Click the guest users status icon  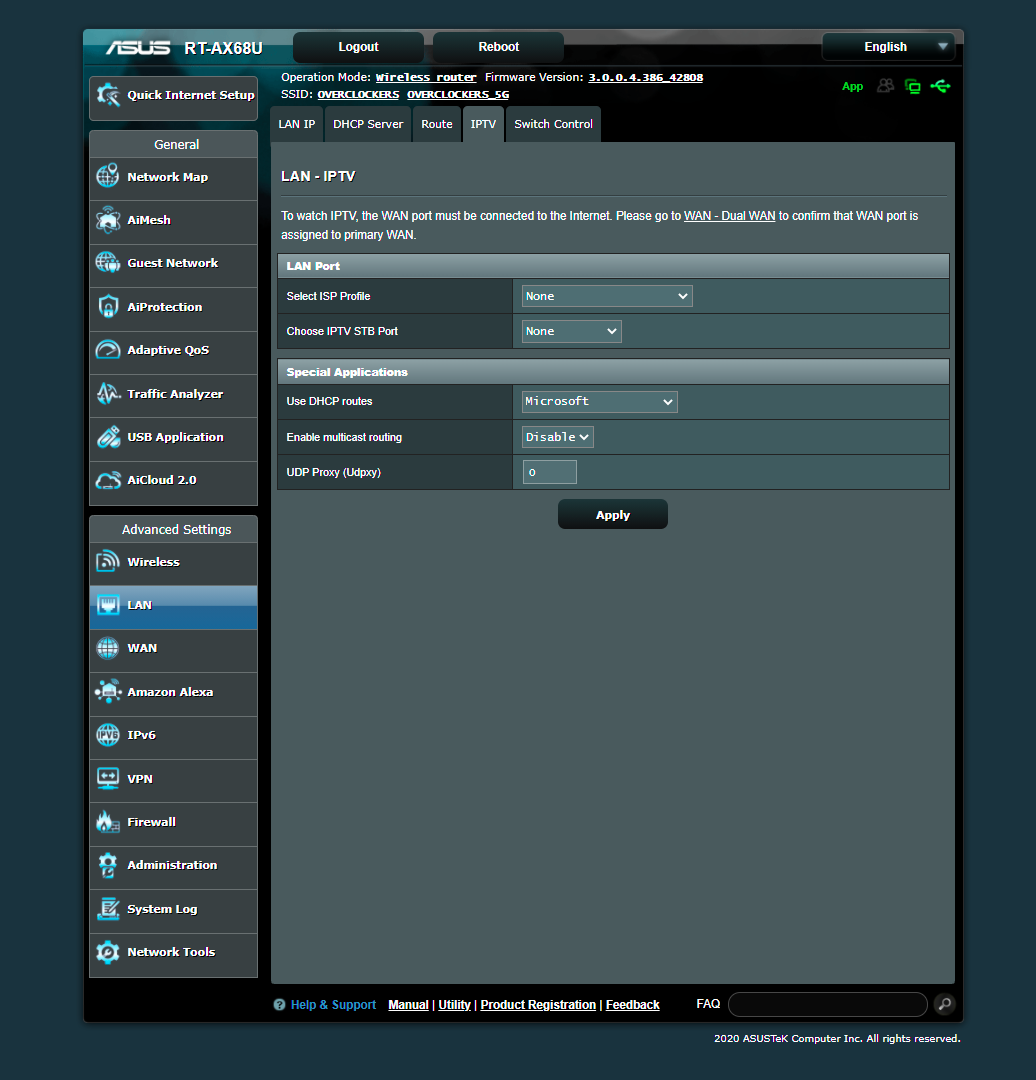[x=886, y=85]
